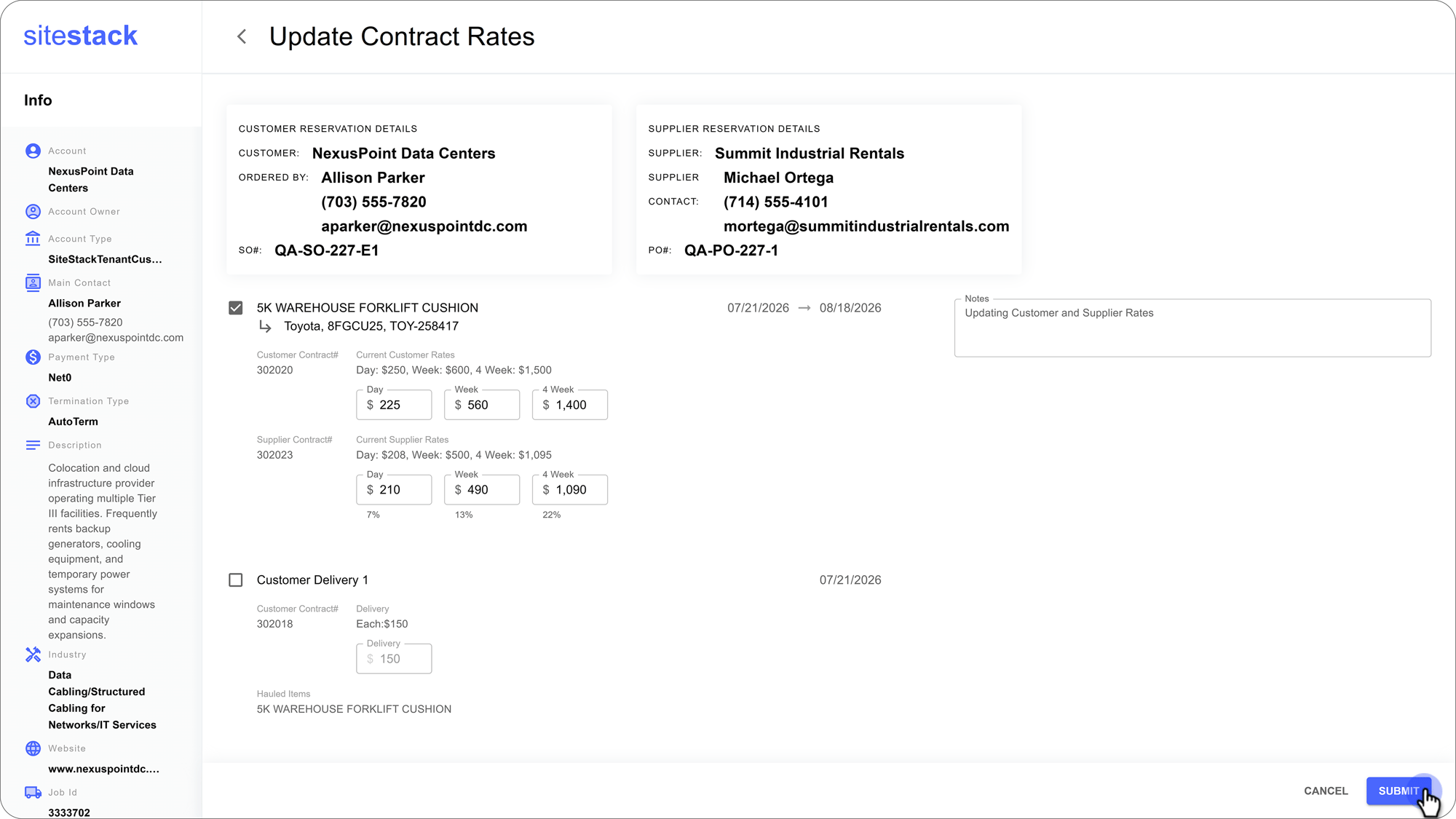Click phone number (714) 555-4101
This screenshot has height=819, width=1456.
(776, 202)
